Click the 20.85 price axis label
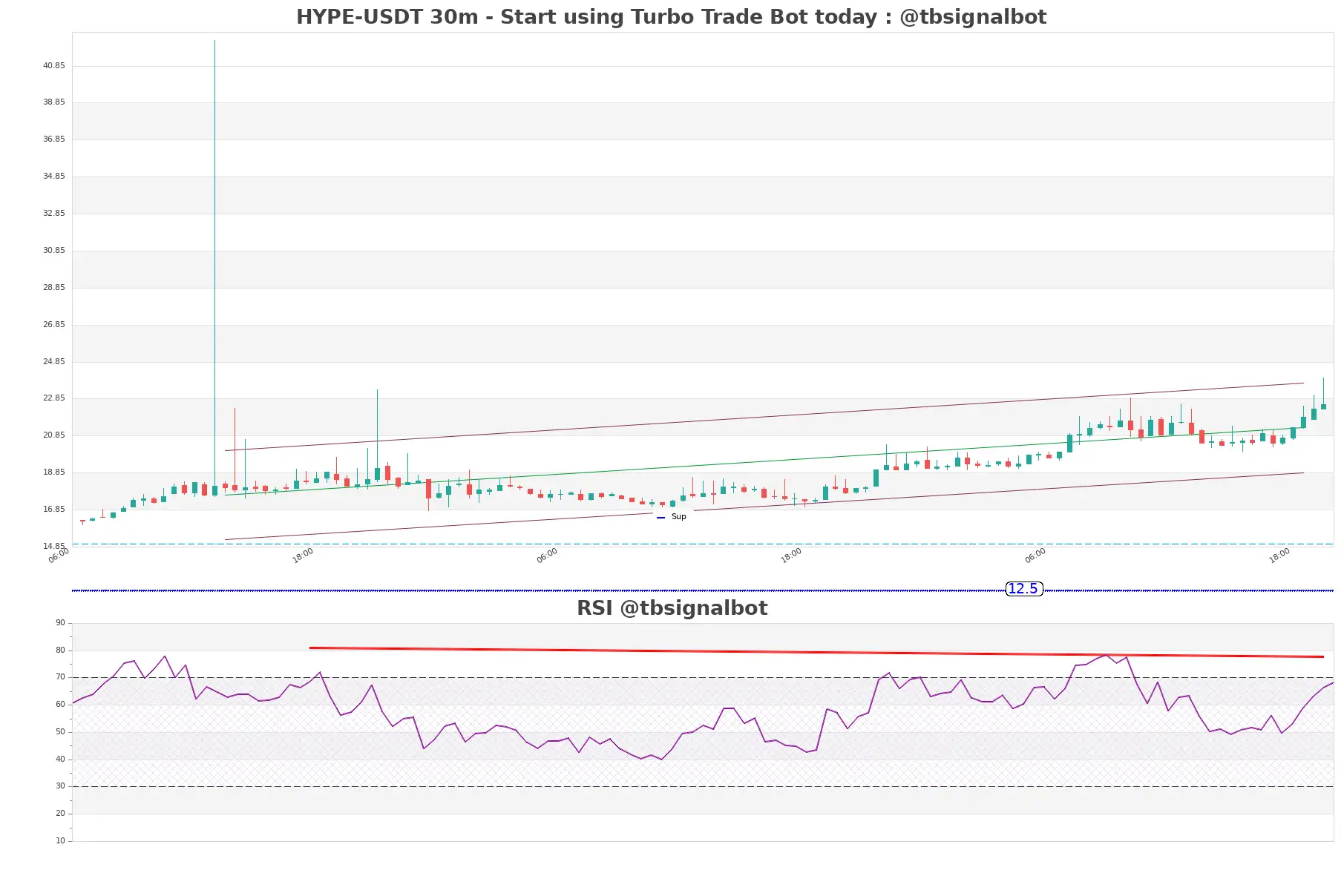Image resolution: width=1344 pixels, height=896 pixels. 53,435
